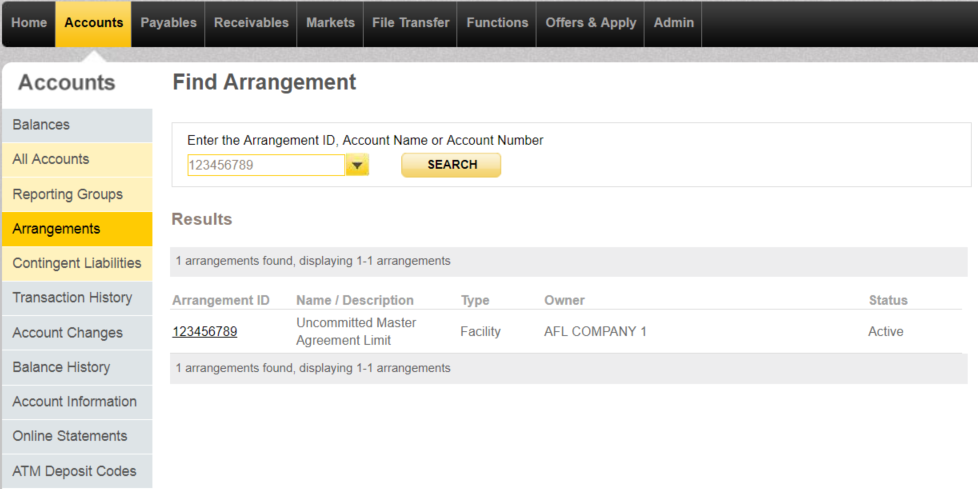The image size is (978, 489).
Task: Click the Type column header
Action: point(475,301)
